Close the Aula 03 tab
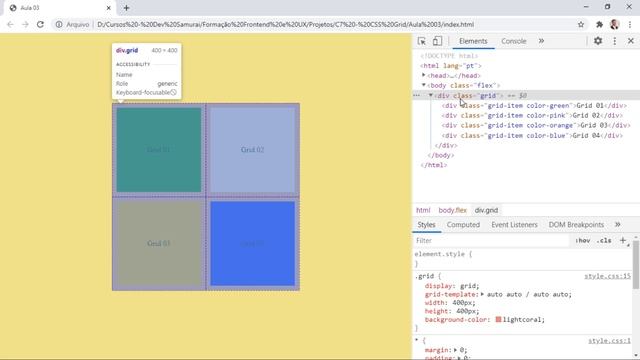The height and width of the screenshot is (360, 640). point(109,8)
